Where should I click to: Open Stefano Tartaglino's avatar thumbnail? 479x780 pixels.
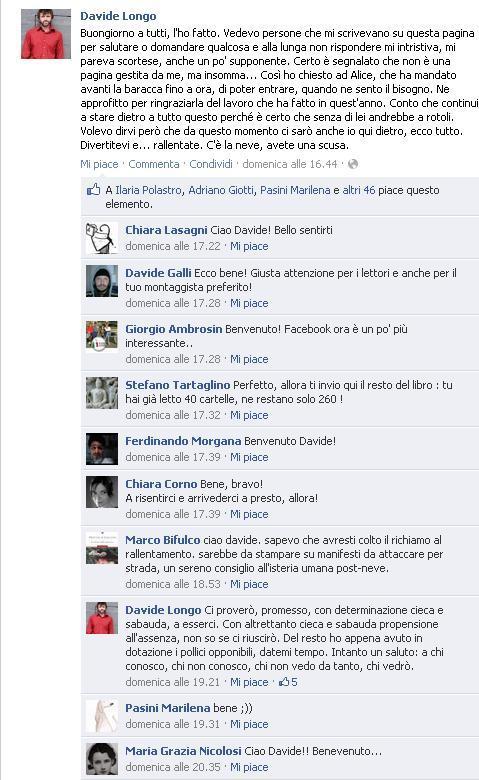click(x=102, y=393)
